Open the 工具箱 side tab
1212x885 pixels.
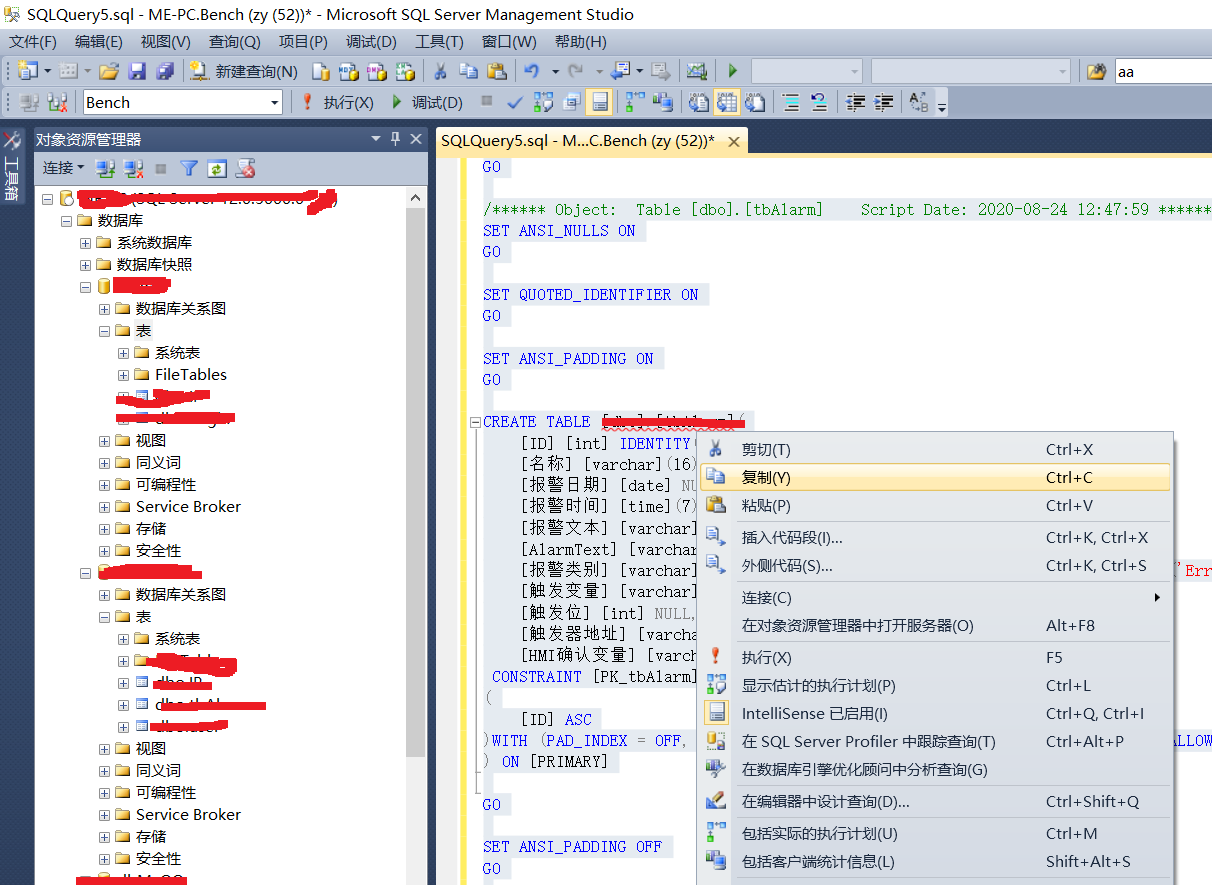coord(12,166)
